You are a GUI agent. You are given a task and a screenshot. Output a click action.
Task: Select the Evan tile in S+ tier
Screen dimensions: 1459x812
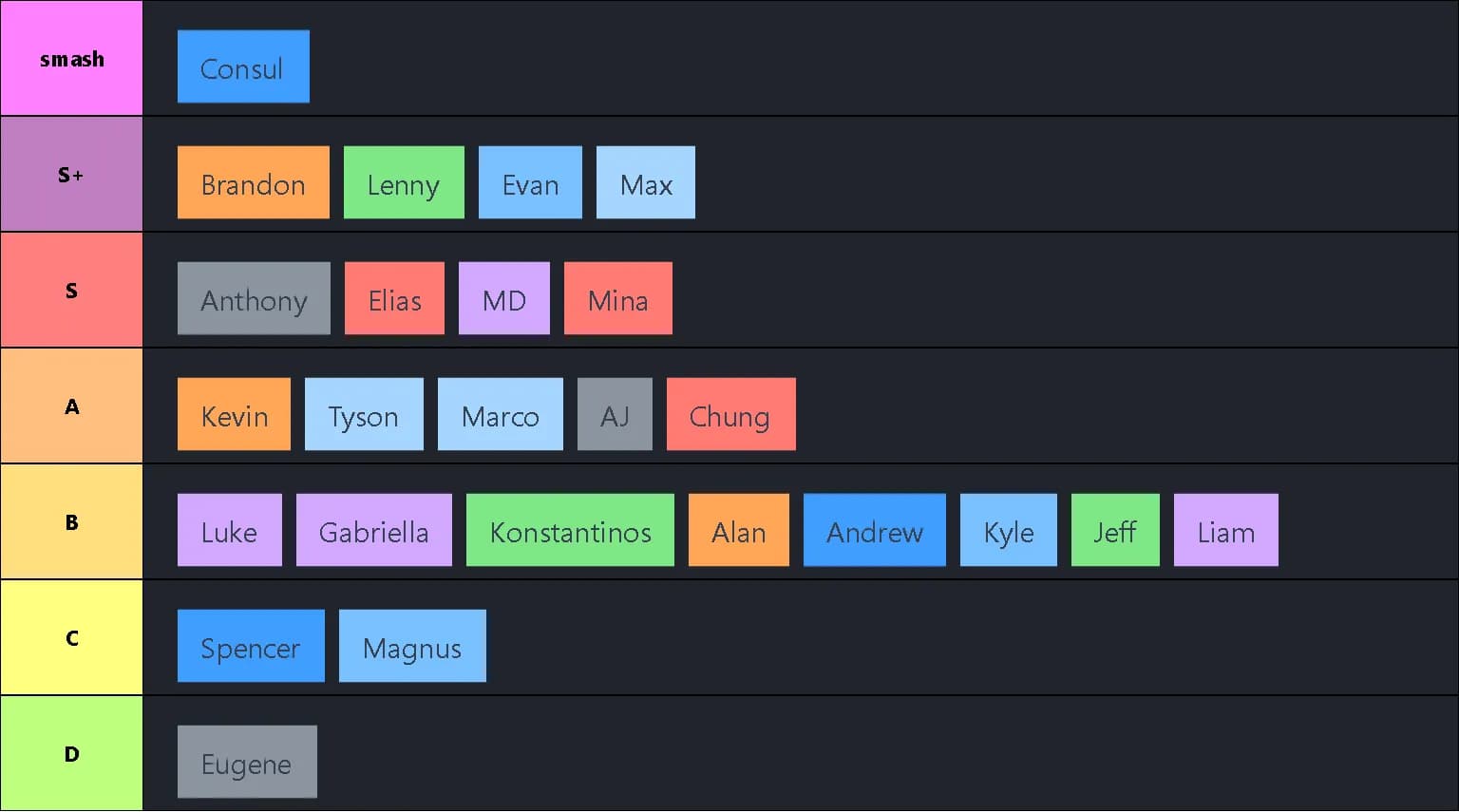[x=530, y=183]
